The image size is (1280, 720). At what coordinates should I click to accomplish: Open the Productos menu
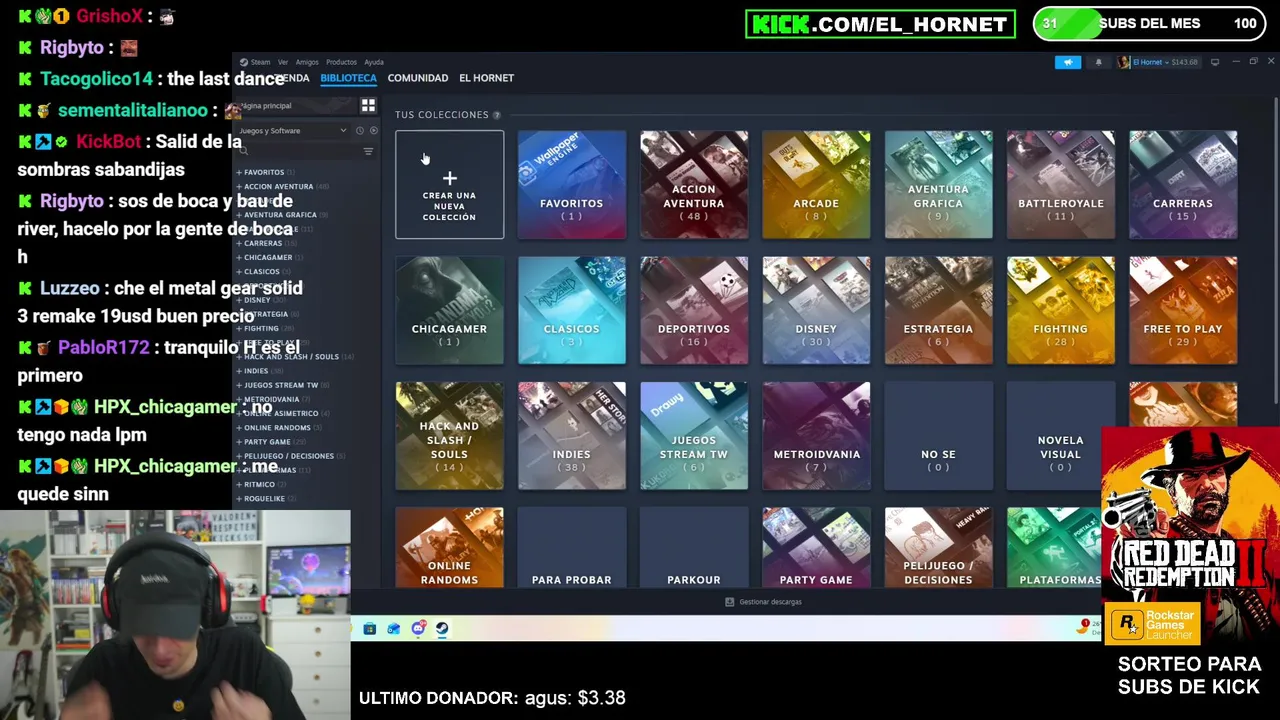(341, 62)
